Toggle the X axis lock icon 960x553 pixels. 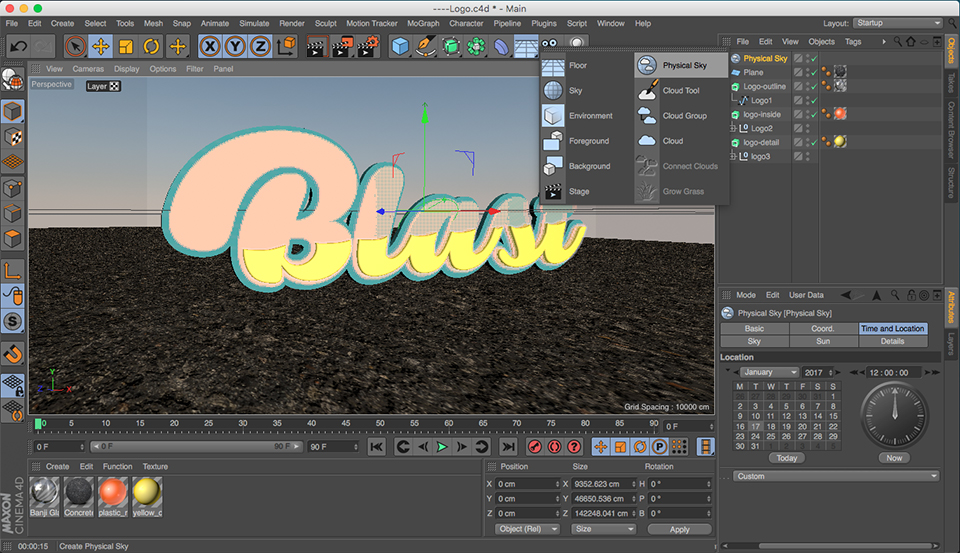coord(210,47)
